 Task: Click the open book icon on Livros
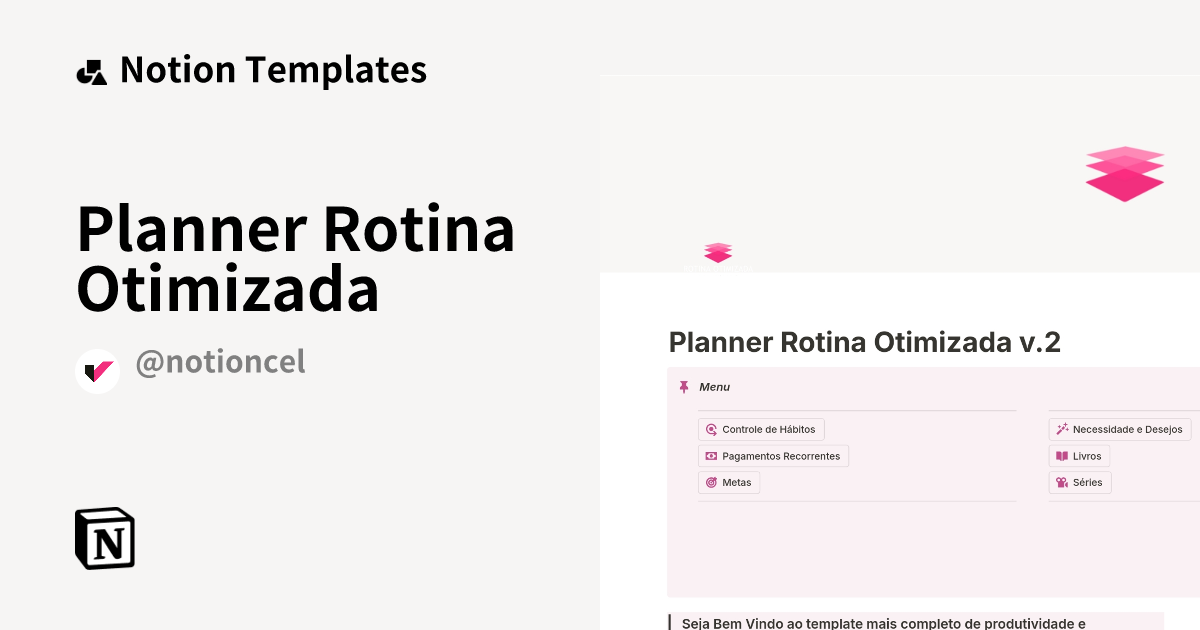[1060, 456]
